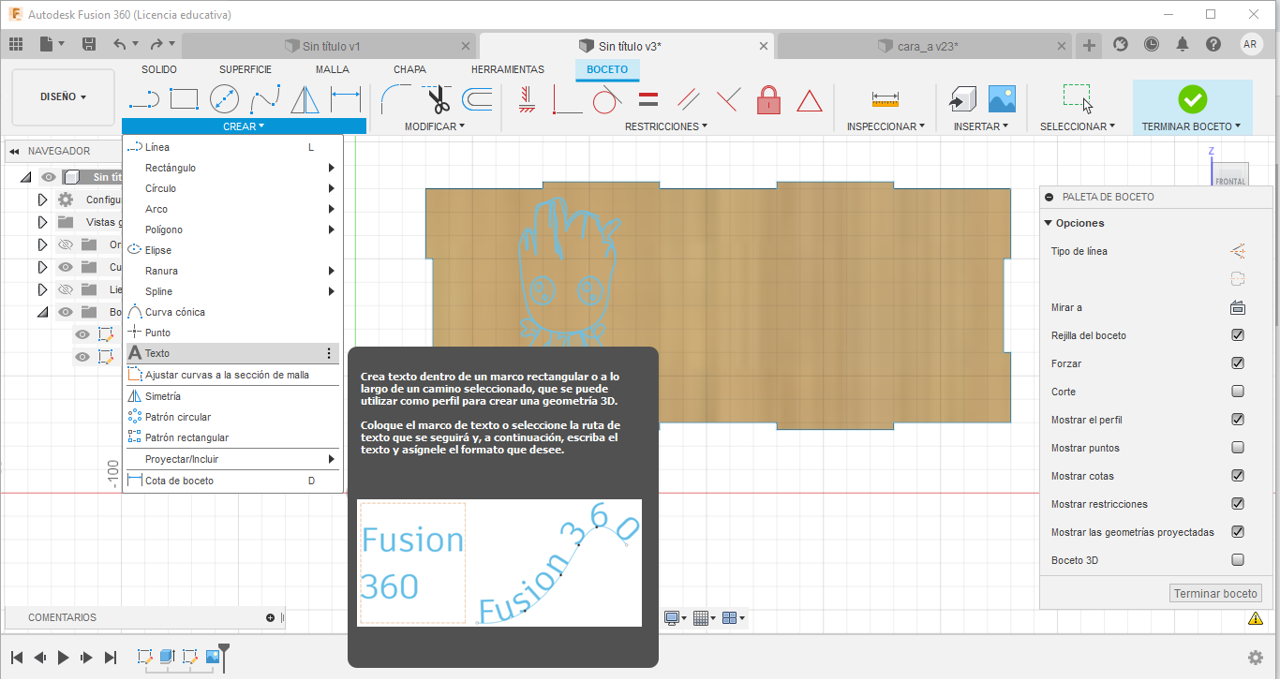Screen dimensions: 1280x679
Task: Click the Mirror sketch tool icon
Action: [x=304, y=99]
